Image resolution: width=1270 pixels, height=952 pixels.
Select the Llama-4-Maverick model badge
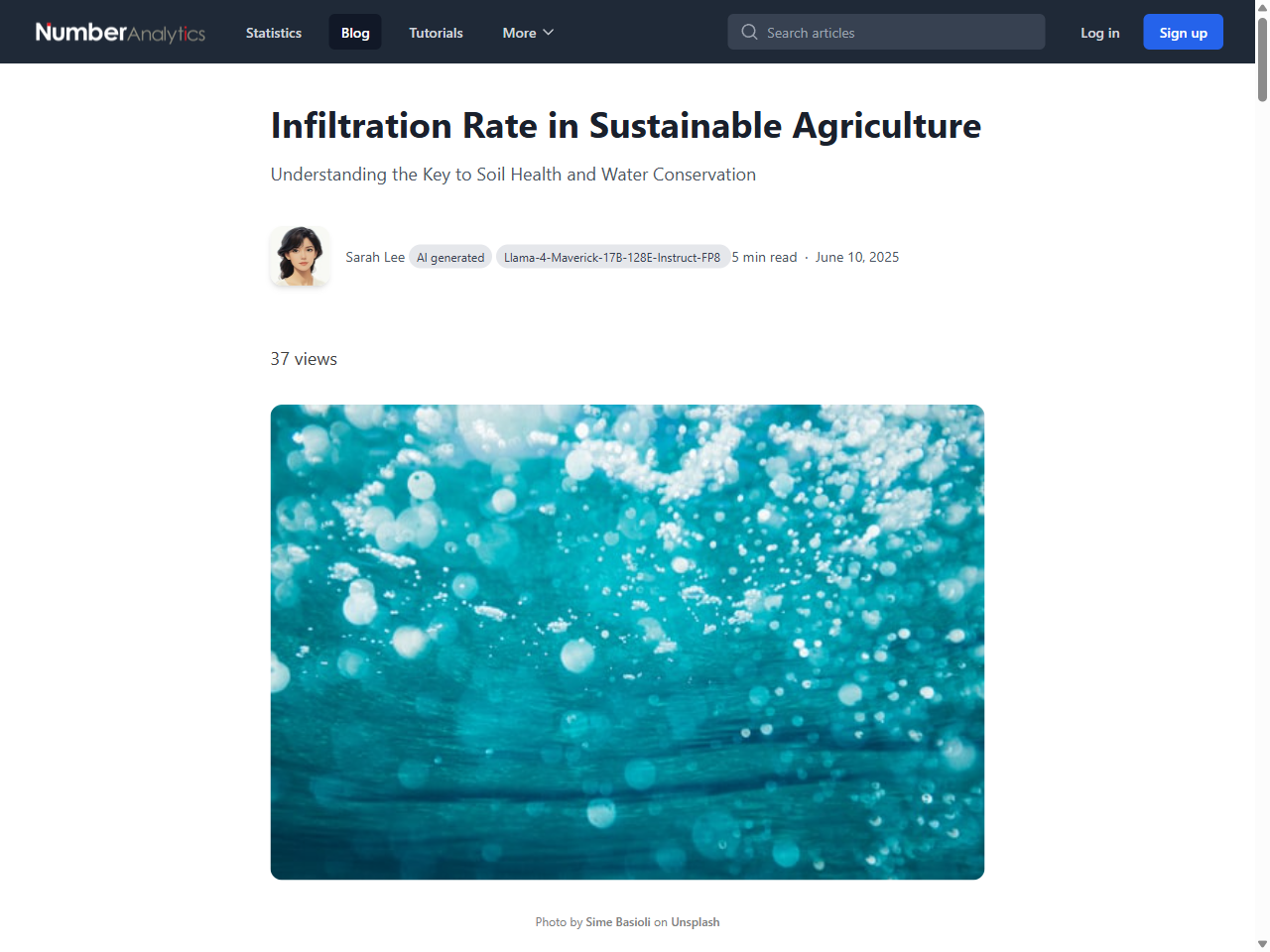613,257
